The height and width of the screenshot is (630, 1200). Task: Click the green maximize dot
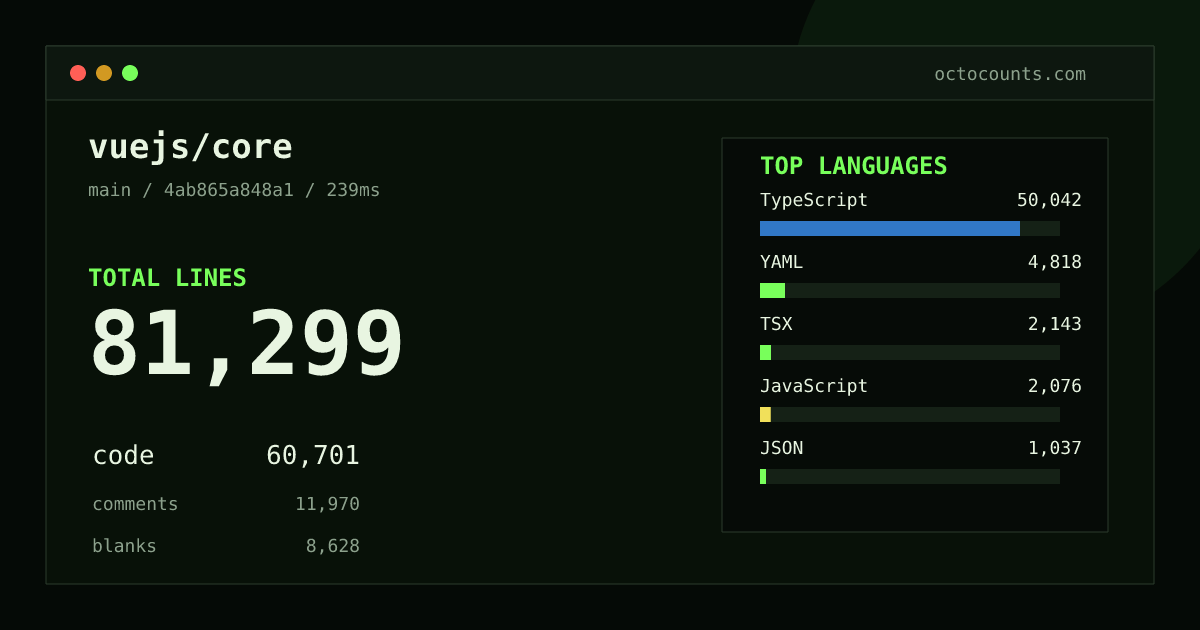click(x=130, y=73)
